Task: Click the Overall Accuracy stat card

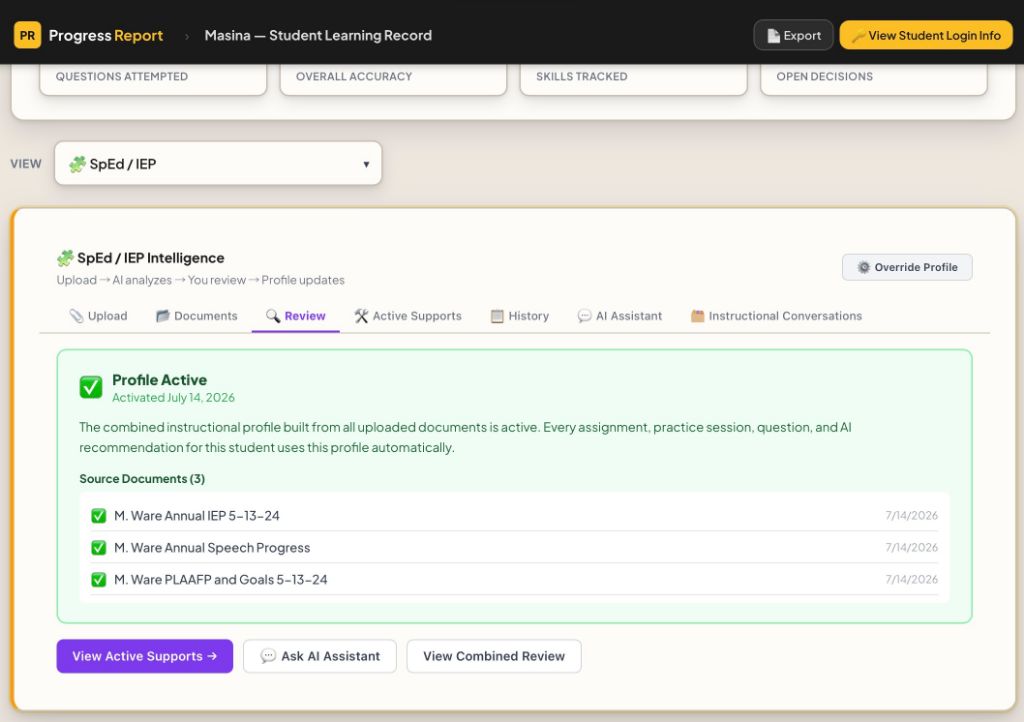Action: pos(393,79)
